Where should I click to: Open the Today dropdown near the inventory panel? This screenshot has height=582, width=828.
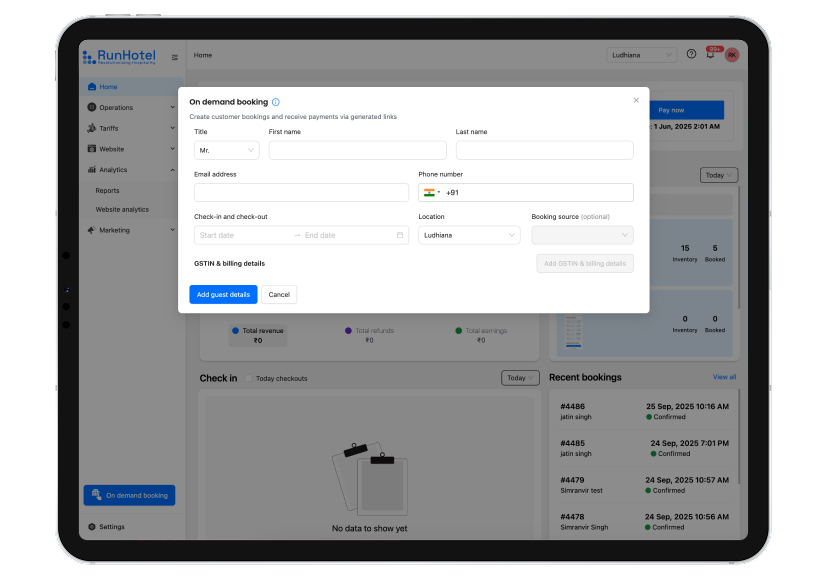coord(719,175)
